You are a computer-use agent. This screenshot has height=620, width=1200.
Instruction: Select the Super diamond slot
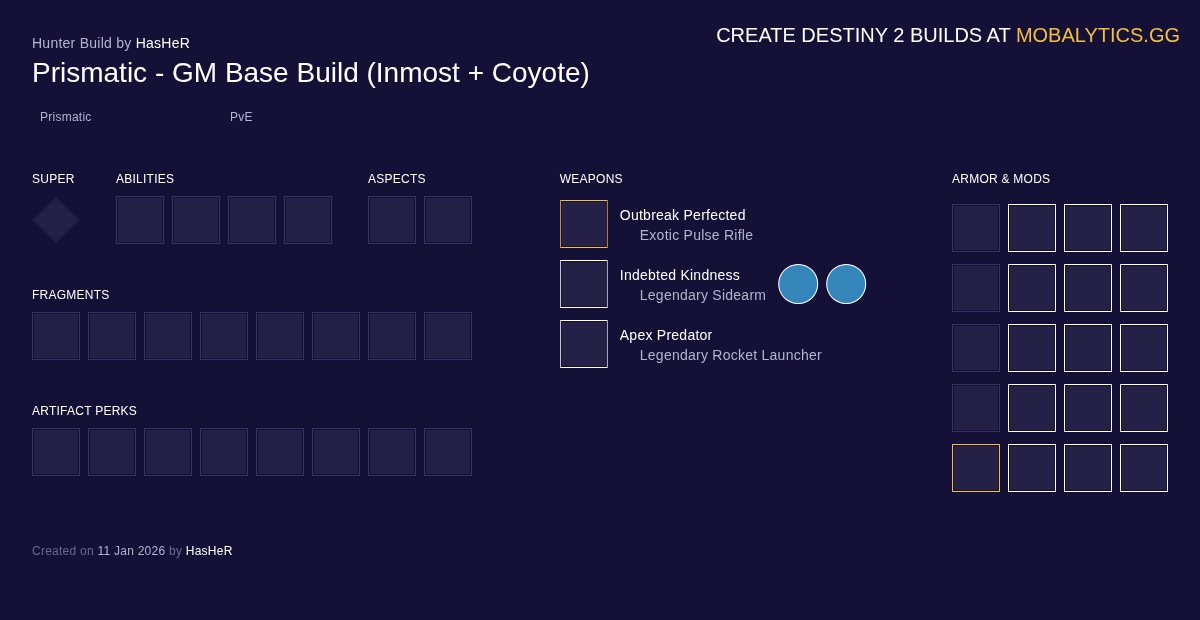55,220
